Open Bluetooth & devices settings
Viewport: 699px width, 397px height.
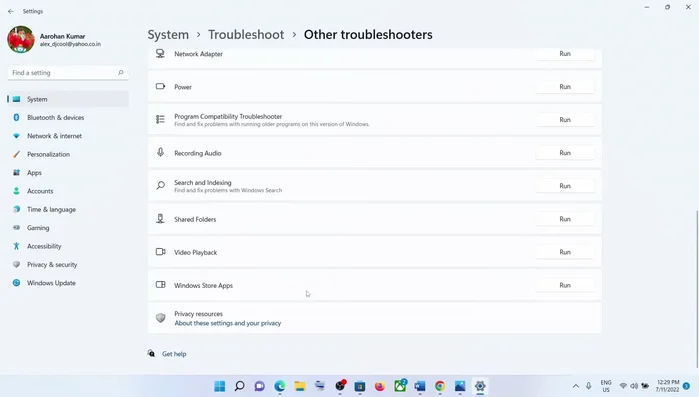[68, 118]
